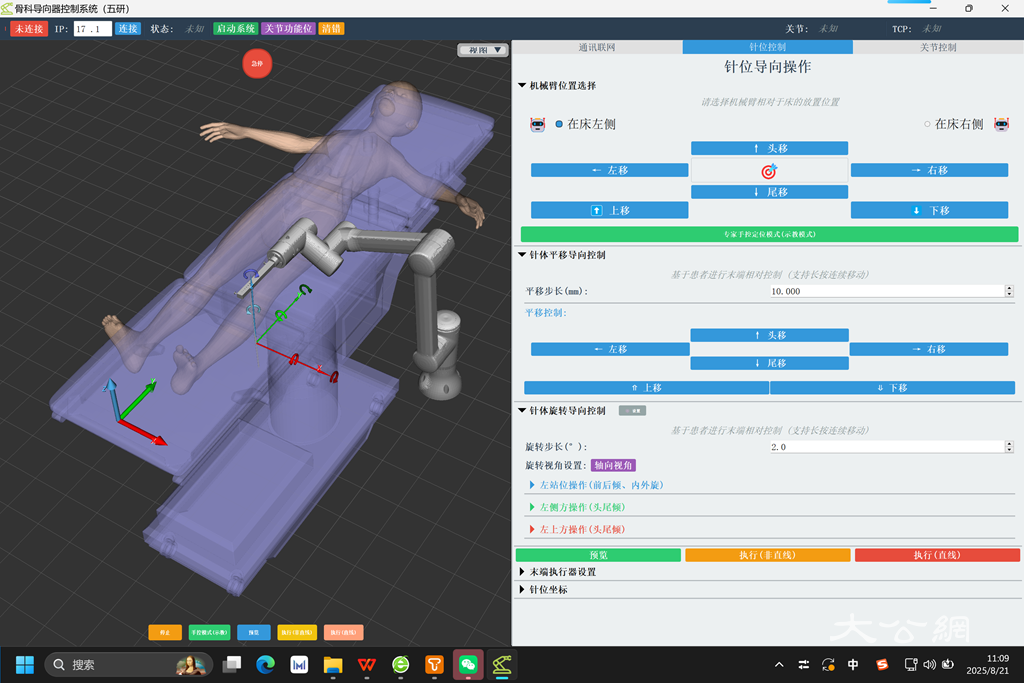Launch Microsoft Edge from the taskbar
This screenshot has height=683, width=1024.
(x=265, y=664)
